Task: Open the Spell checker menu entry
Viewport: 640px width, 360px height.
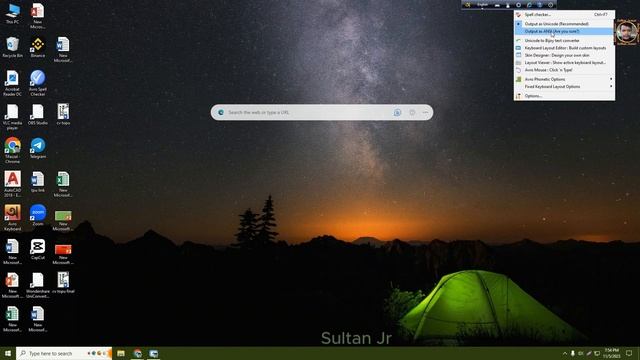Action: coord(564,14)
